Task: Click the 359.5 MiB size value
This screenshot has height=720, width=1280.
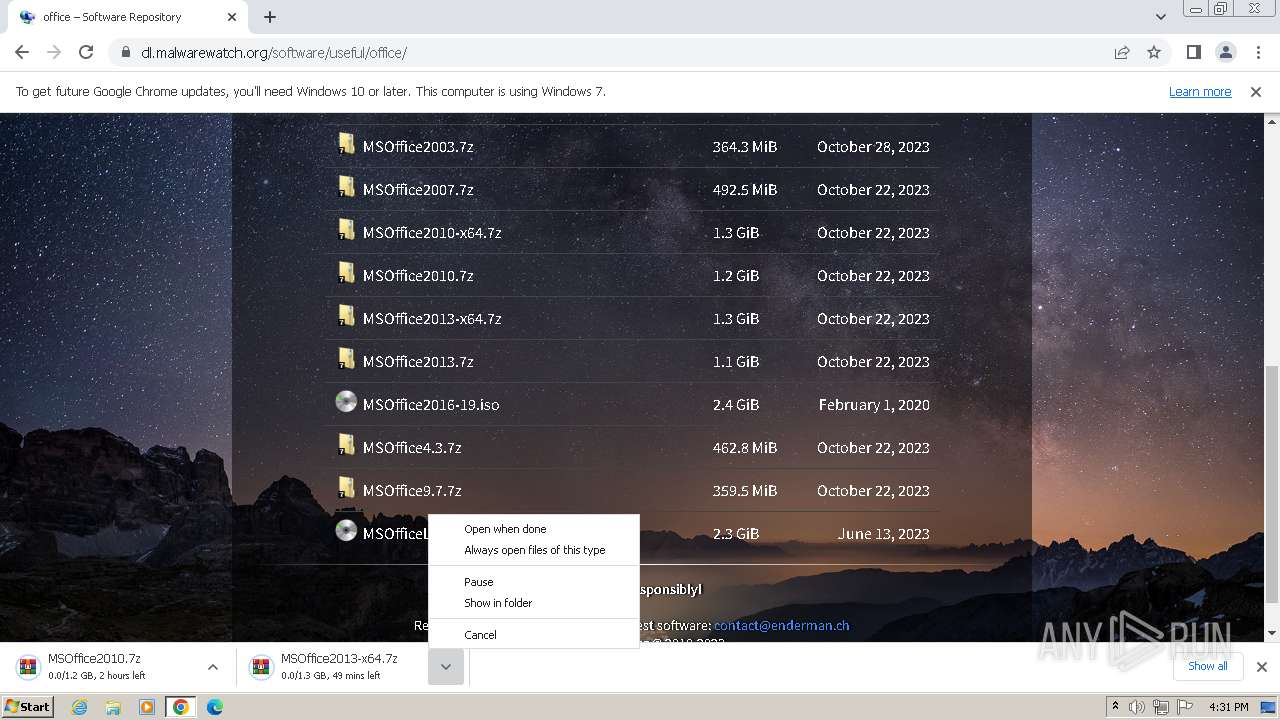Action: [x=744, y=490]
